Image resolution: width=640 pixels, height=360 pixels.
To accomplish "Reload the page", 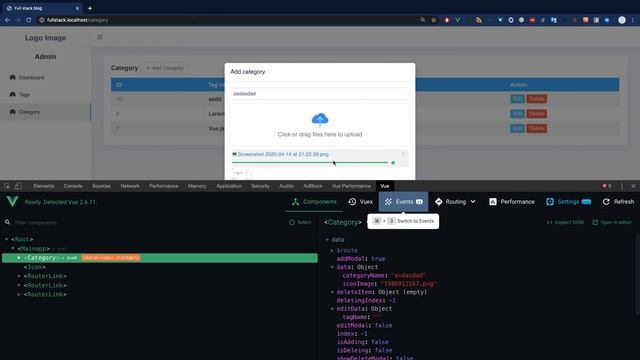I will (29, 20).
